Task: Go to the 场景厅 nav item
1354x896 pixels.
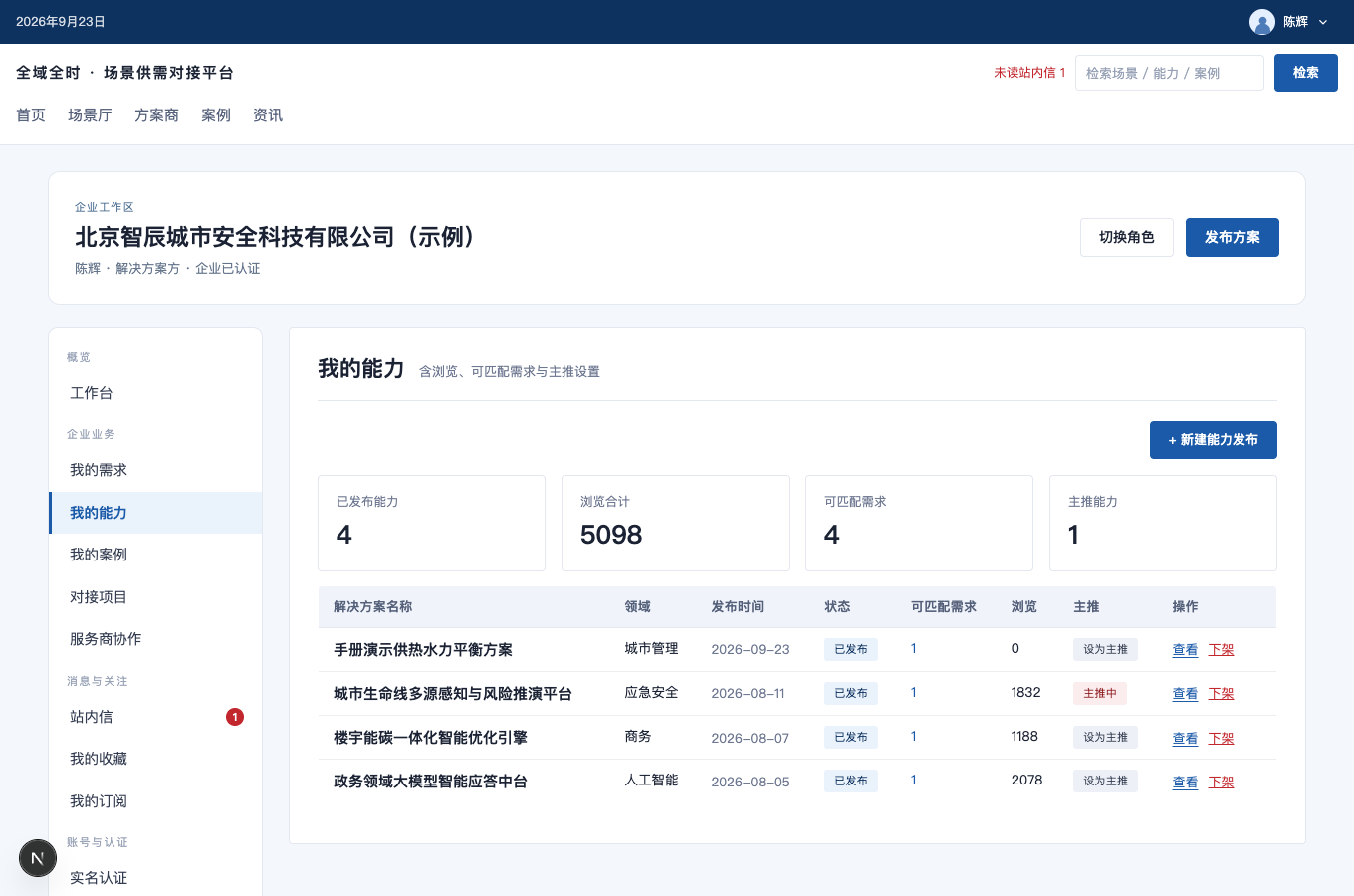Action: 90,115
